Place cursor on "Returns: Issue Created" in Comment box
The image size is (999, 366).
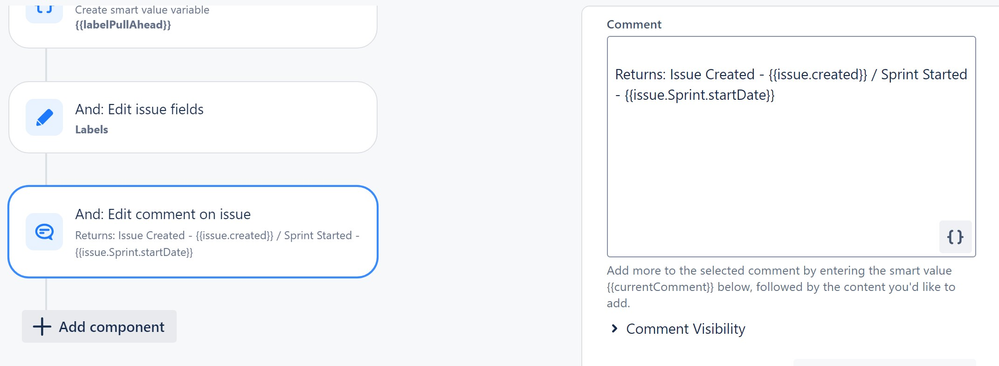684,75
